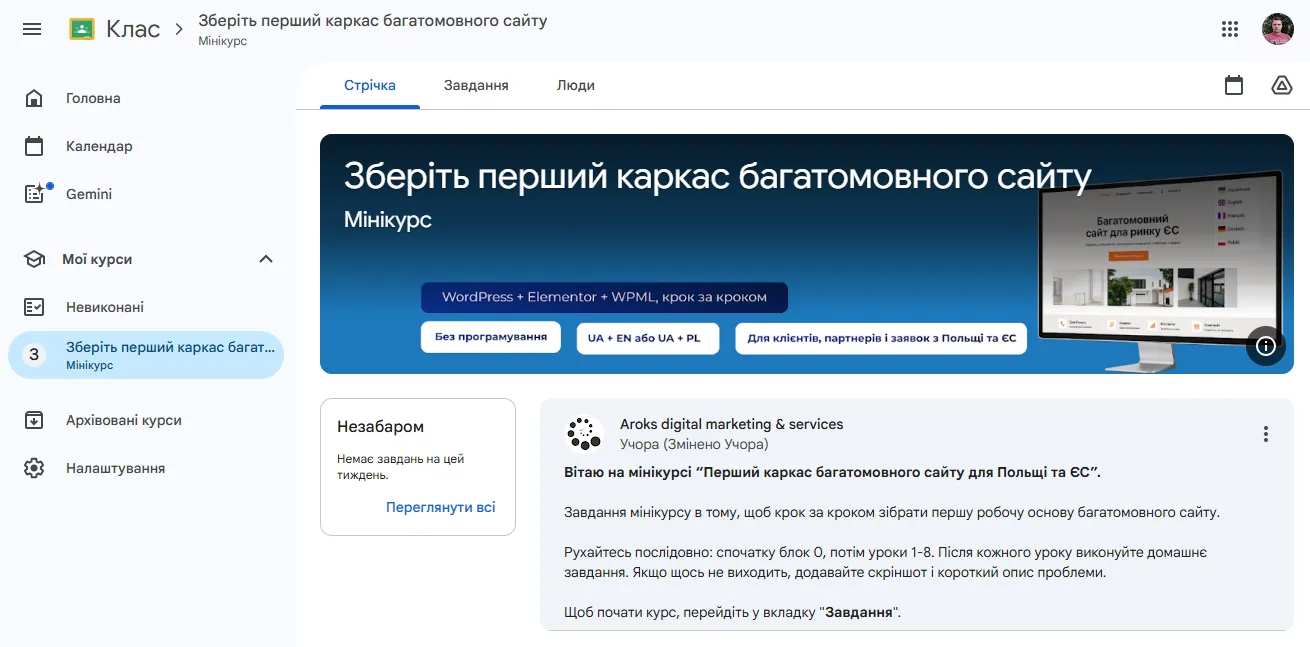Click the Aroks author avatar
This screenshot has width=1310, height=647.
[x=584, y=433]
